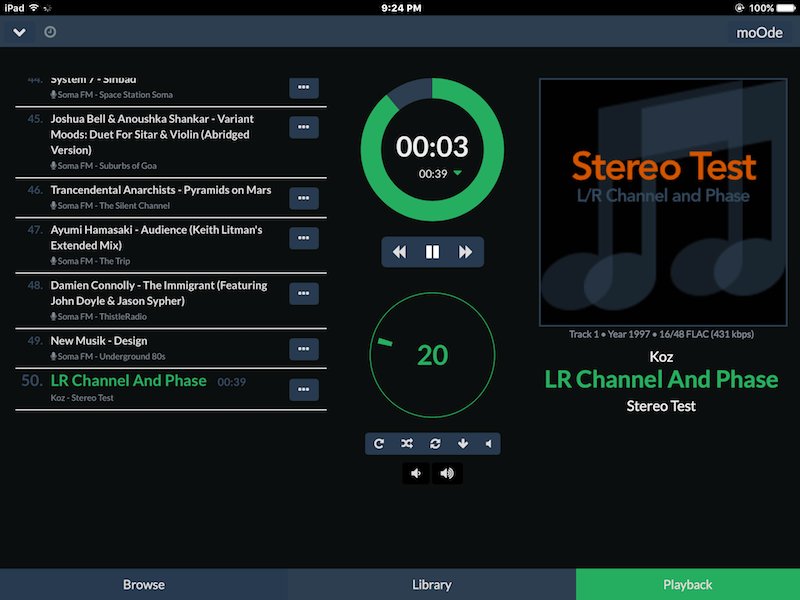Toggle the countdown arrow beside 00:39
This screenshot has width=800, height=600.
point(458,173)
